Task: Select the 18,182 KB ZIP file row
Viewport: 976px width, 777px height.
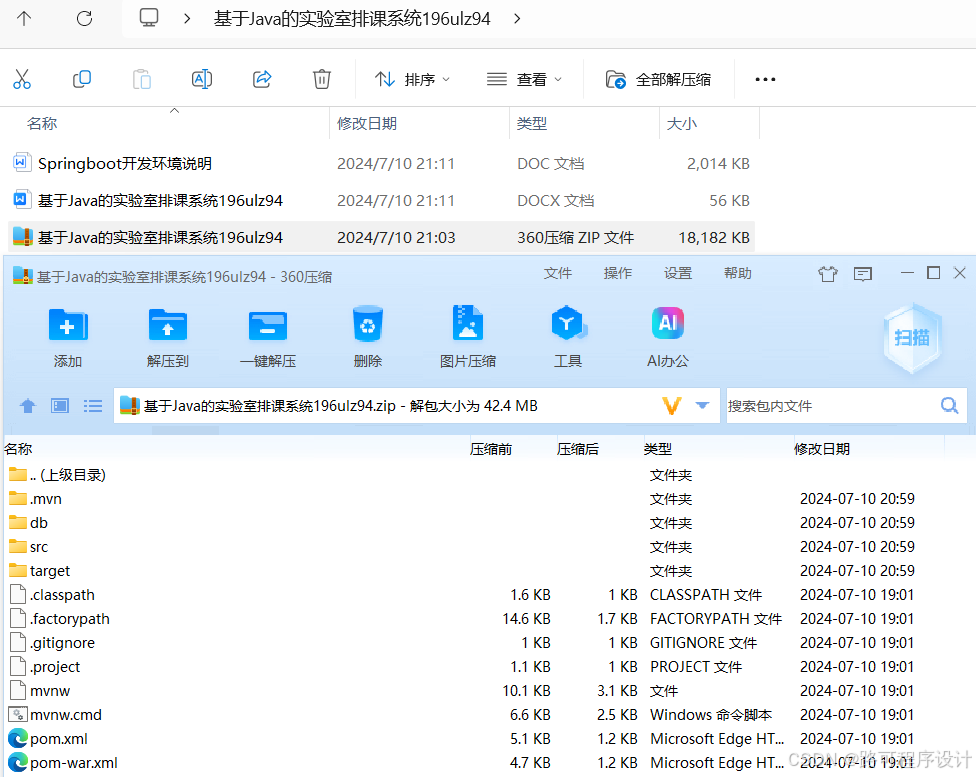Action: pos(381,237)
